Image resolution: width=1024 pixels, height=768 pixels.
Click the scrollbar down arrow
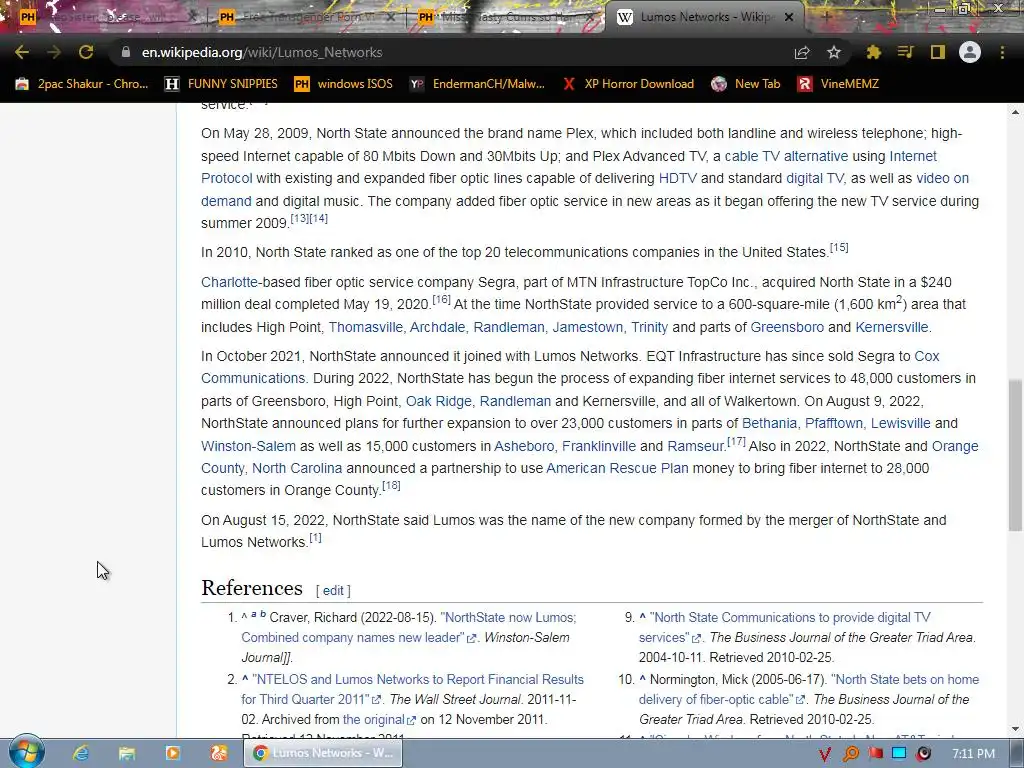coord(1016,729)
